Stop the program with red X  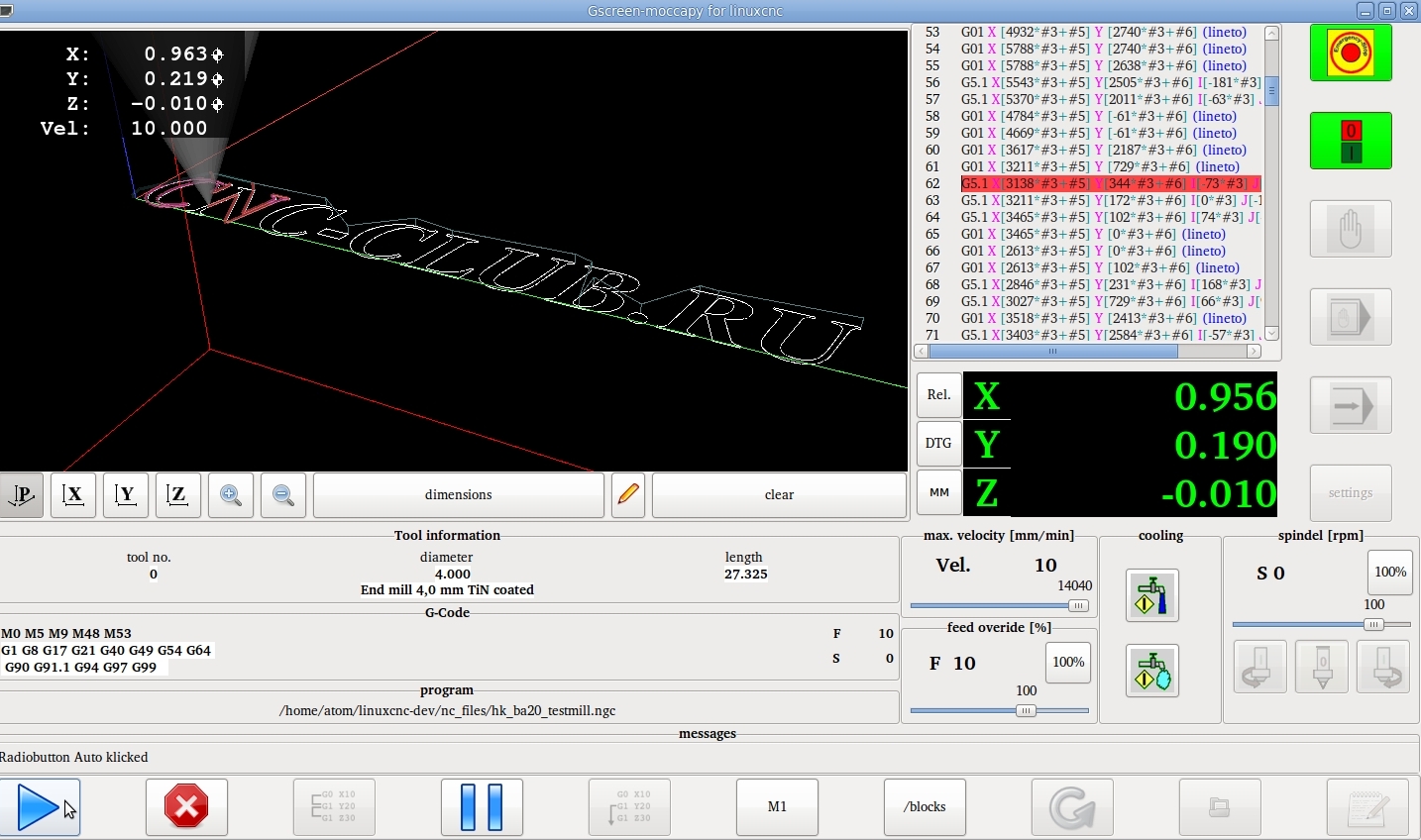[186, 807]
